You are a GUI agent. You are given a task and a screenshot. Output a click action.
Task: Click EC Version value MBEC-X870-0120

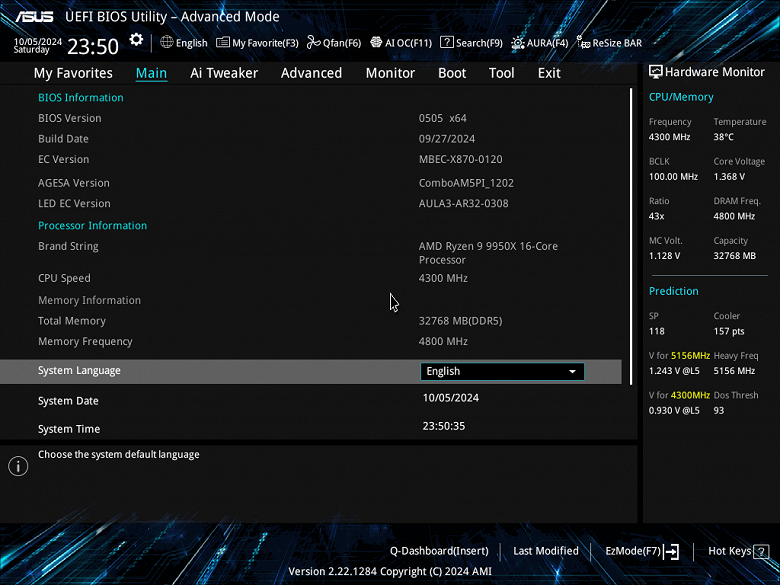461,159
